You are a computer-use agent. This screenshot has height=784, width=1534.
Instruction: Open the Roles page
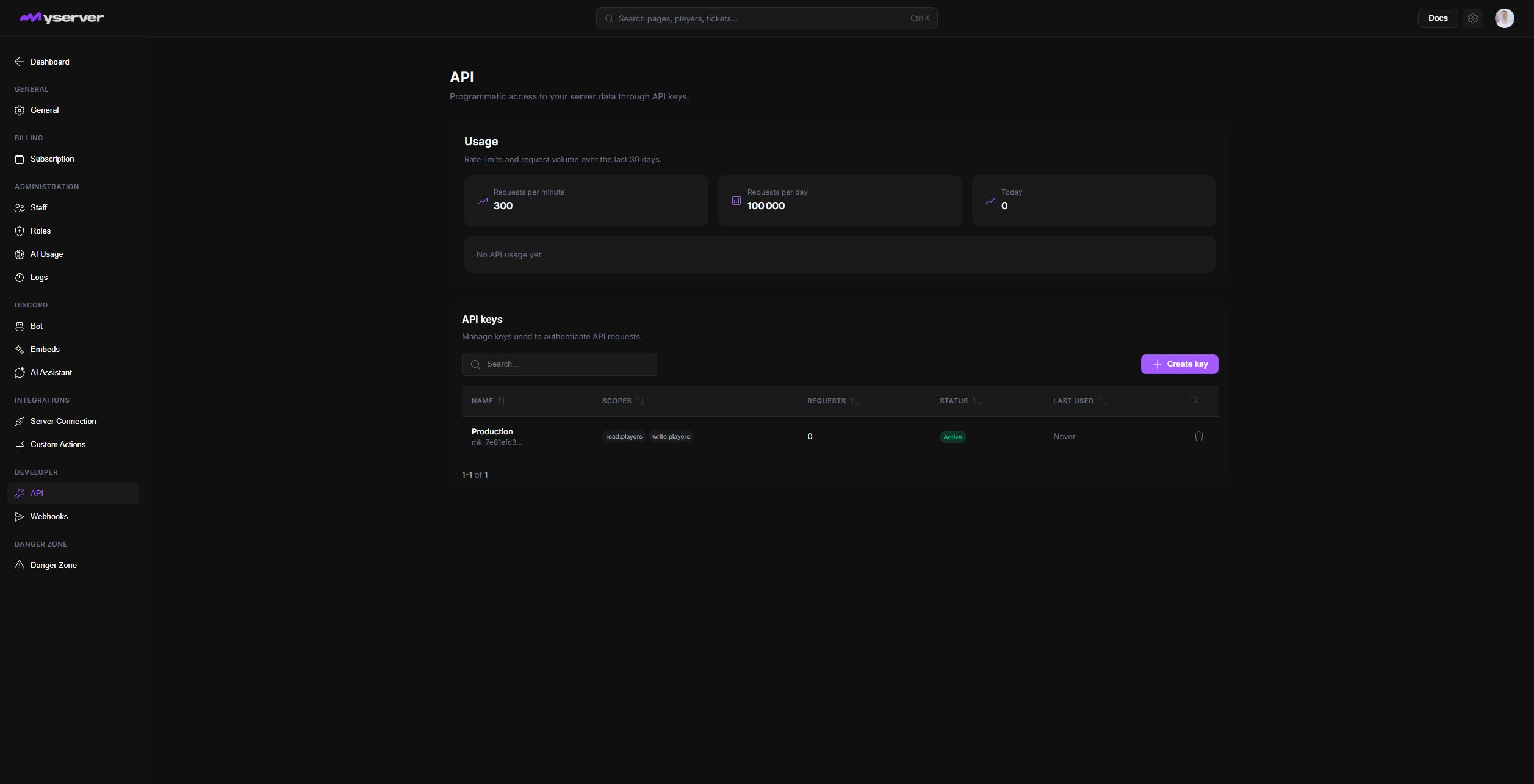pyautogui.click(x=73, y=231)
